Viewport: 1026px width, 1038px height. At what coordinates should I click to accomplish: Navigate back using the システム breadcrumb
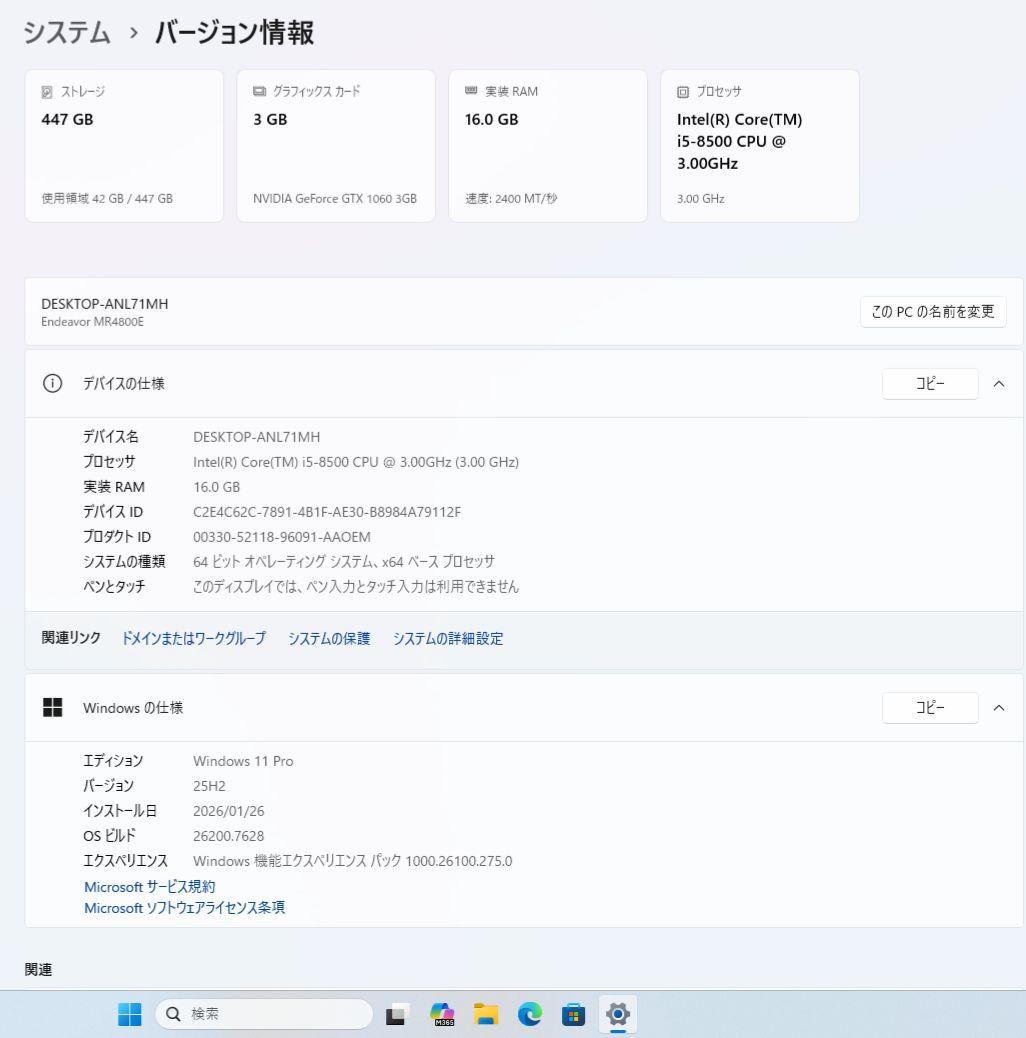(x=65, y=33)
